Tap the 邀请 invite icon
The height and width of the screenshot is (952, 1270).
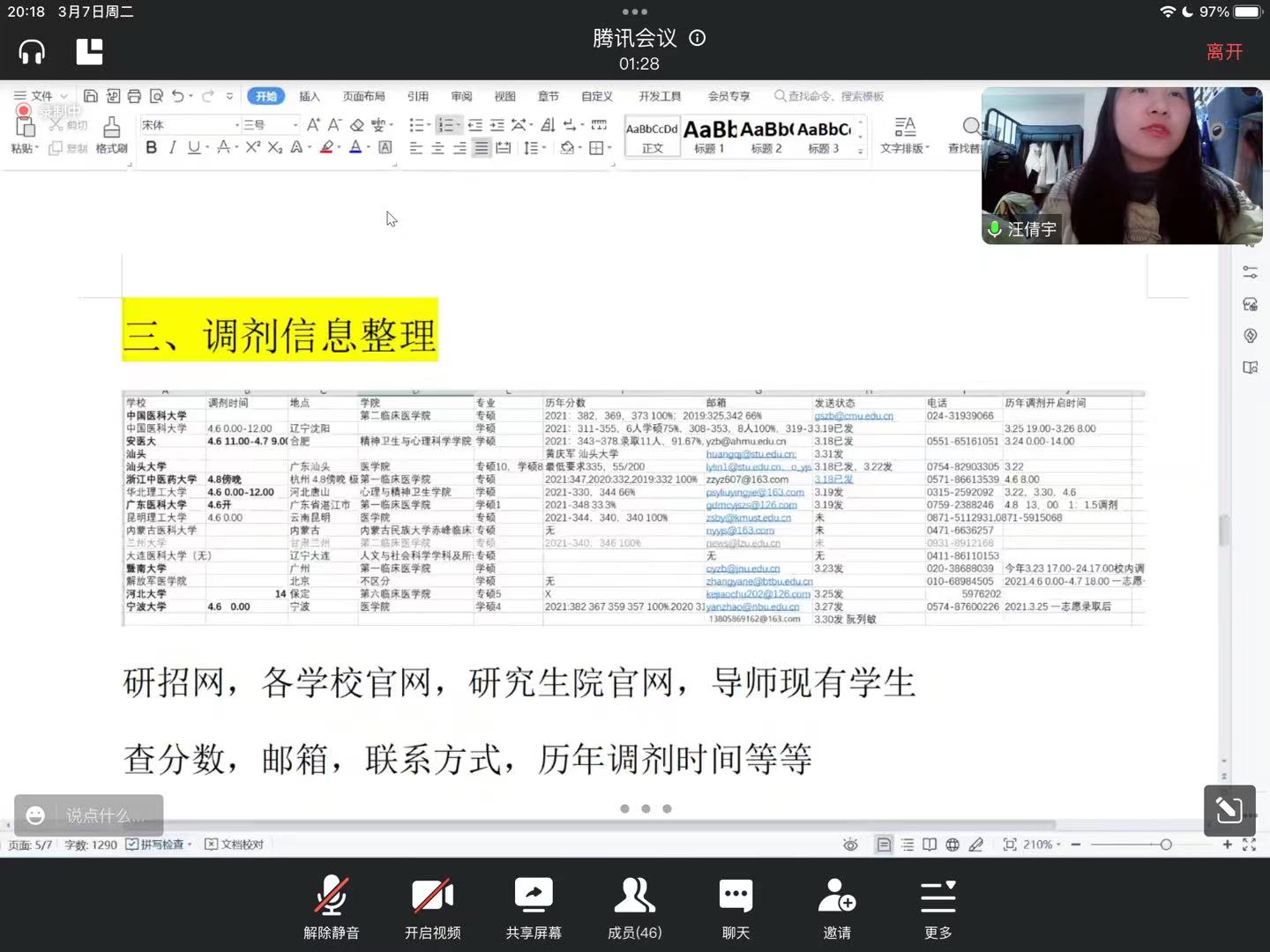[836, 906]
